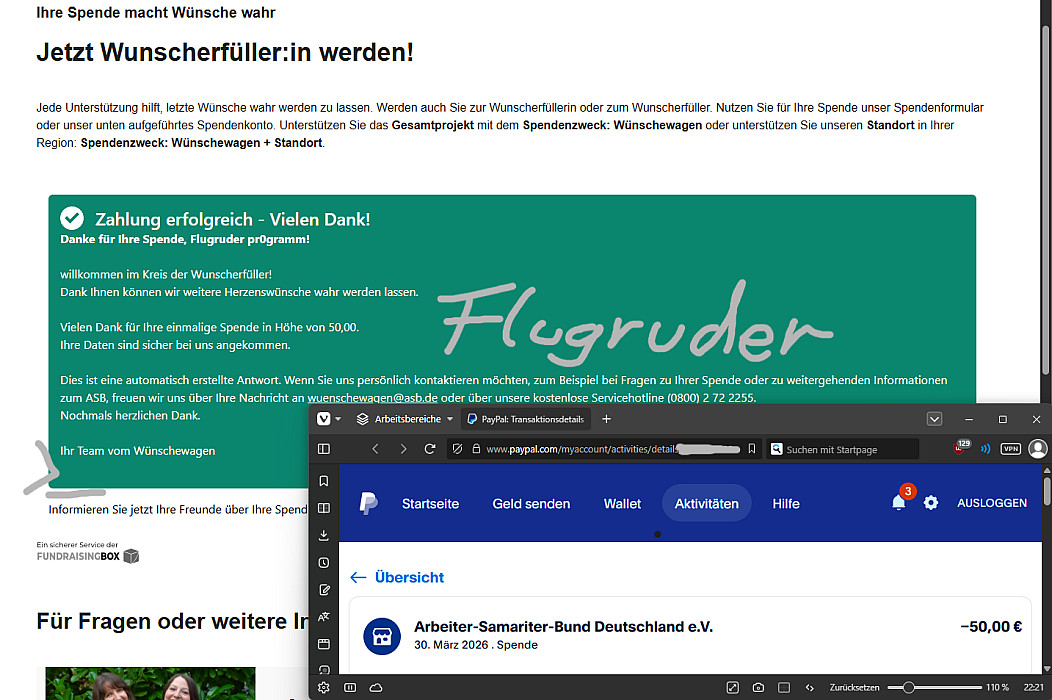Open the translate panel icon
The image size is (1052, 700).
click(324, 617)
